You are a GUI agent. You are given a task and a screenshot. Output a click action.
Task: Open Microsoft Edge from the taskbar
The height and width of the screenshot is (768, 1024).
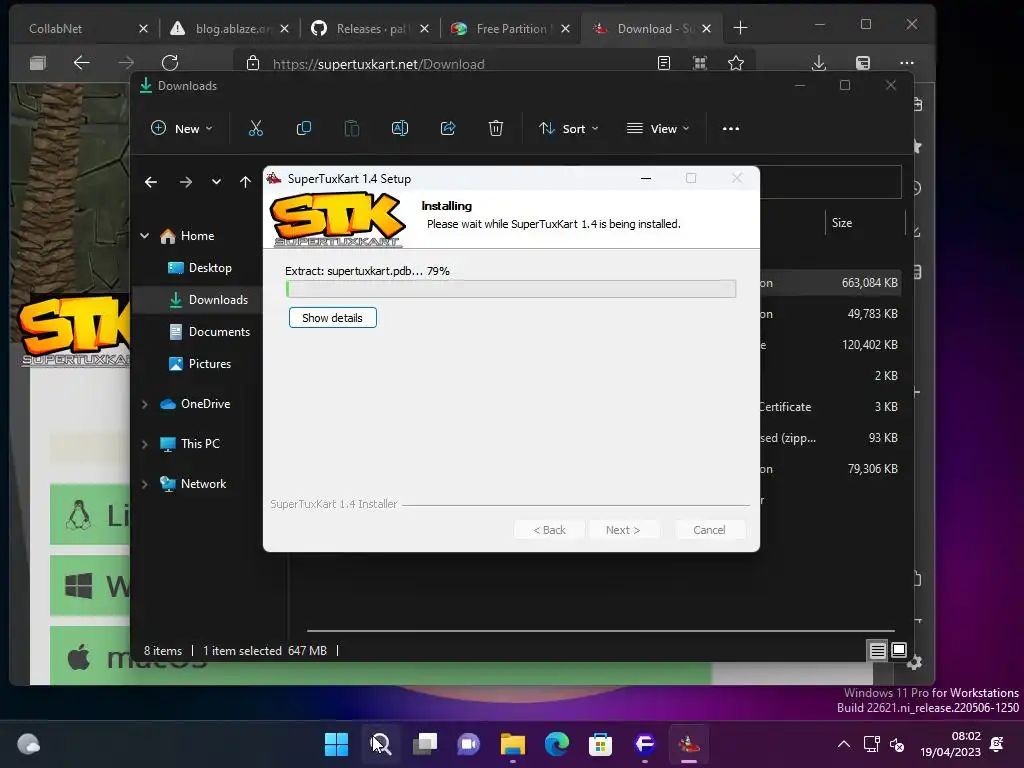click(556, 744)
